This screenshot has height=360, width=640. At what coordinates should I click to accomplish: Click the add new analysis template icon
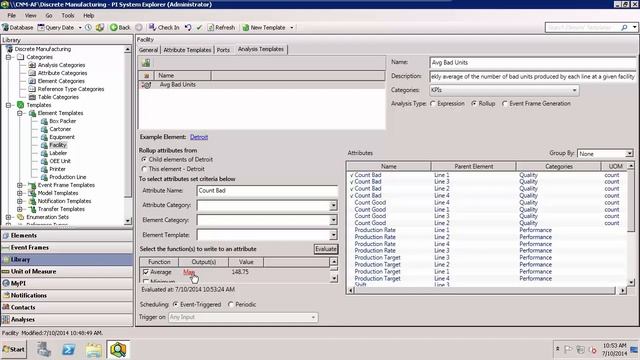pyautogui.click(x=146, y=63)
